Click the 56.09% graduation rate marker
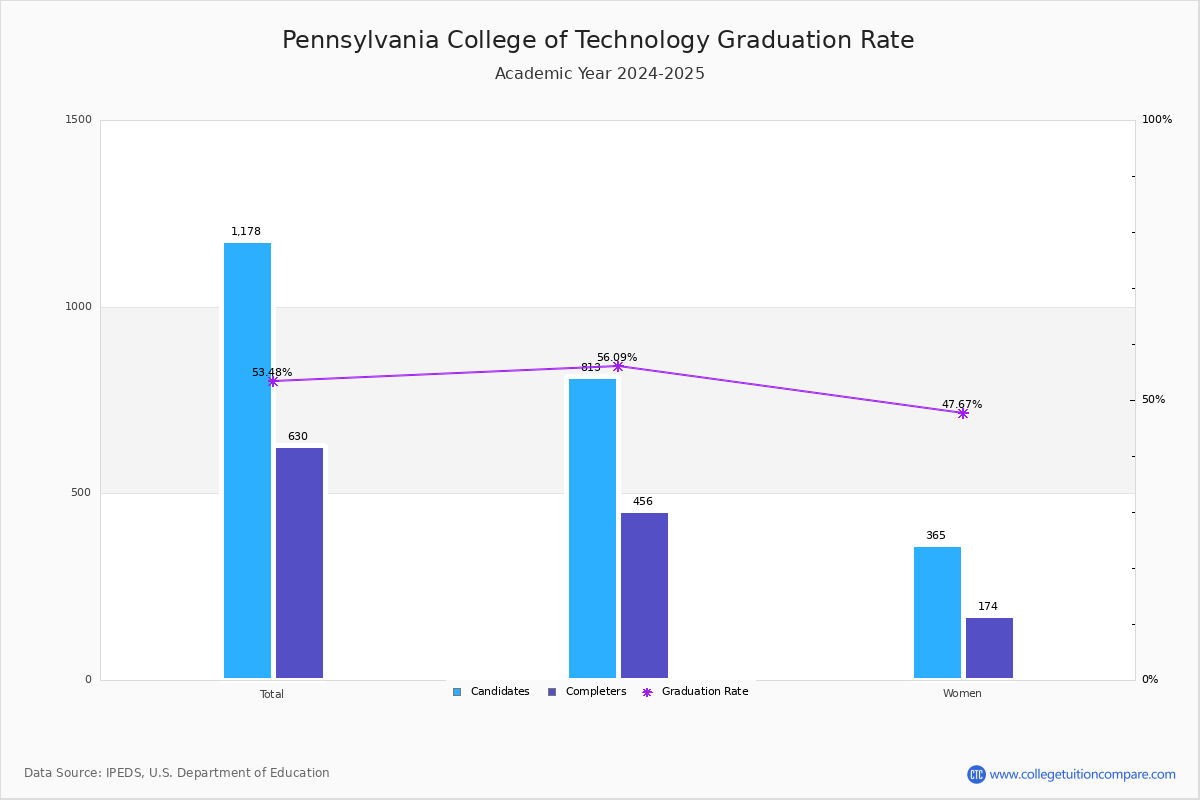Screen dimensions: 1200x800 click(x=618, y=366)
